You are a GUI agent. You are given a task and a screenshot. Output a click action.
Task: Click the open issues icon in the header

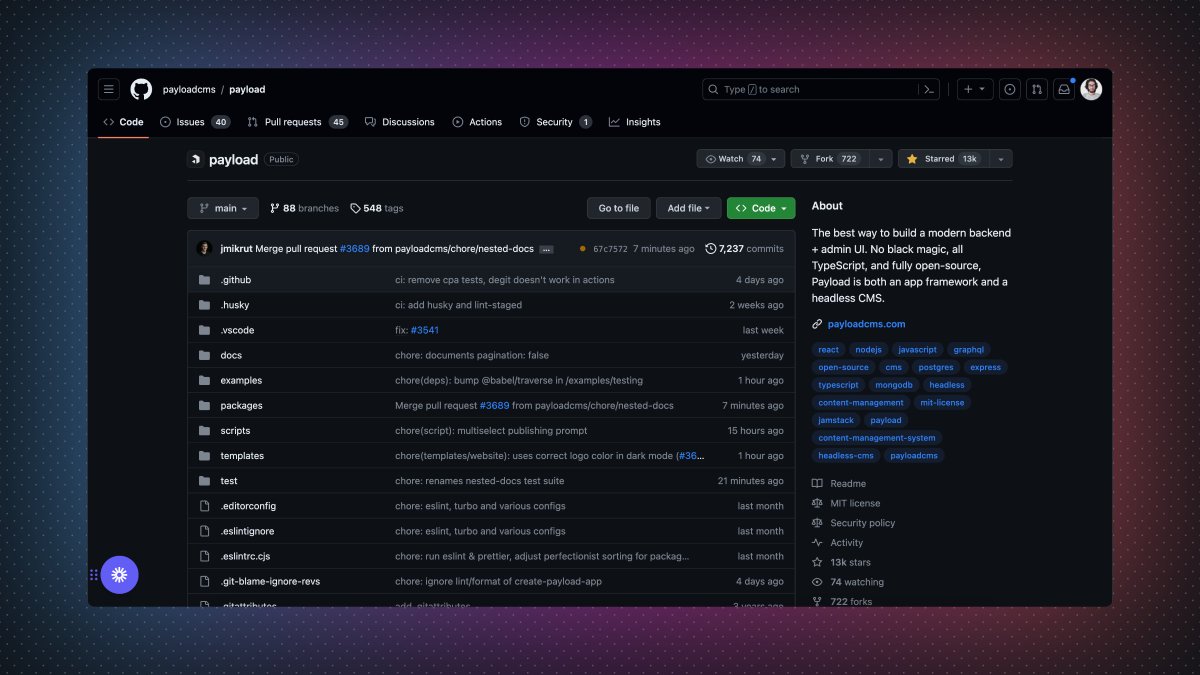[x=1010, y=89]
